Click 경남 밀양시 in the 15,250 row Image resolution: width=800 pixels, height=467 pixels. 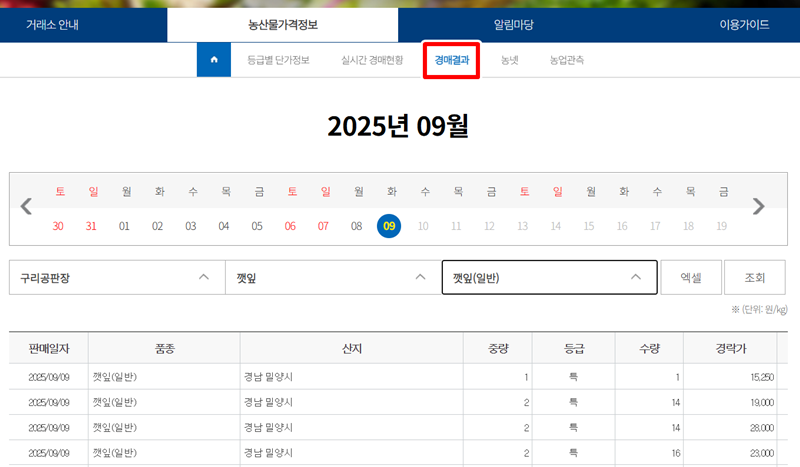coord(268,377)
